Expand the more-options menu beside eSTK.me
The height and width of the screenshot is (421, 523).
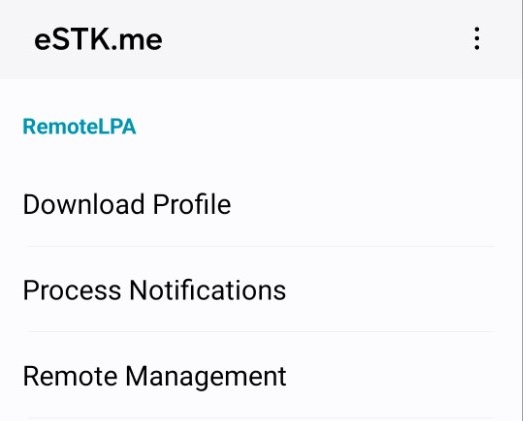[x=477, y=39]
